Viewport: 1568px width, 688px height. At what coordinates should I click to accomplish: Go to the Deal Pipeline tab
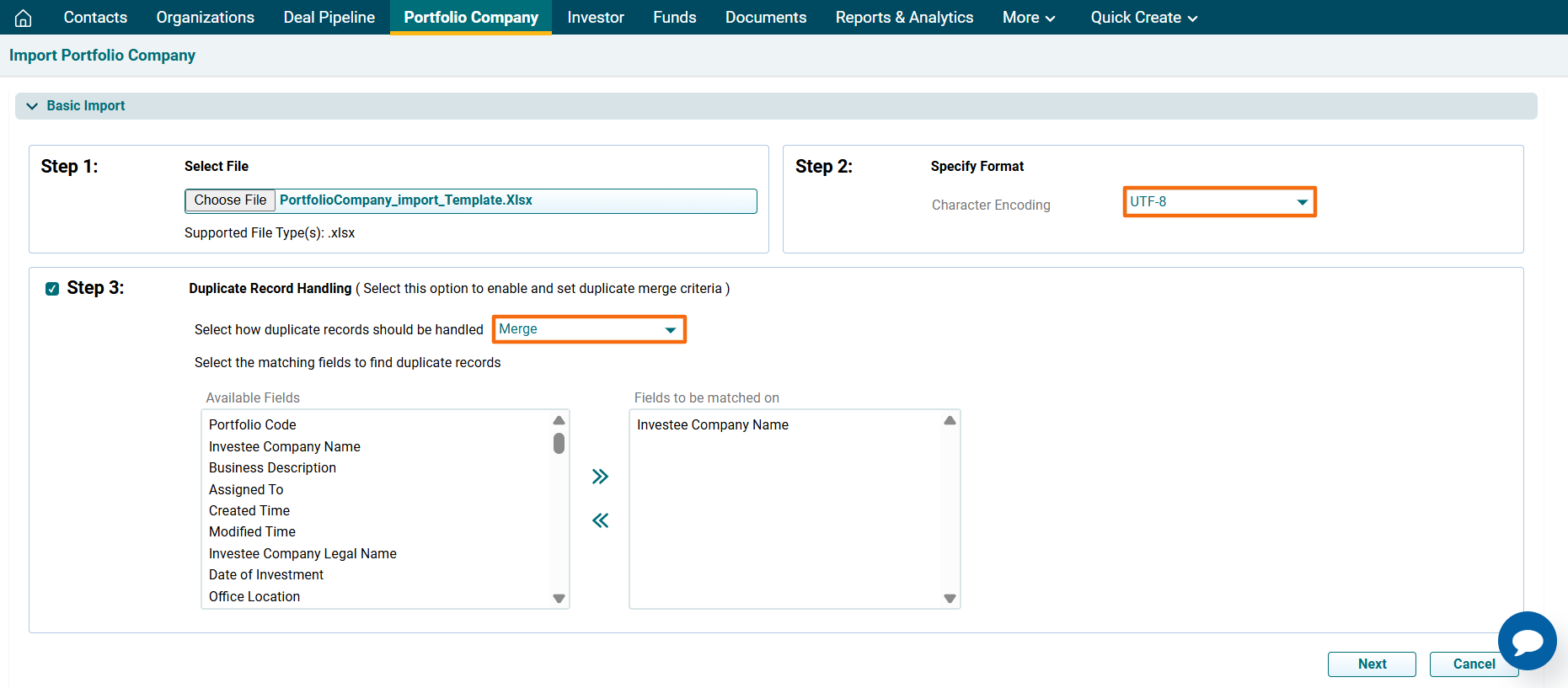pos(329,18)
